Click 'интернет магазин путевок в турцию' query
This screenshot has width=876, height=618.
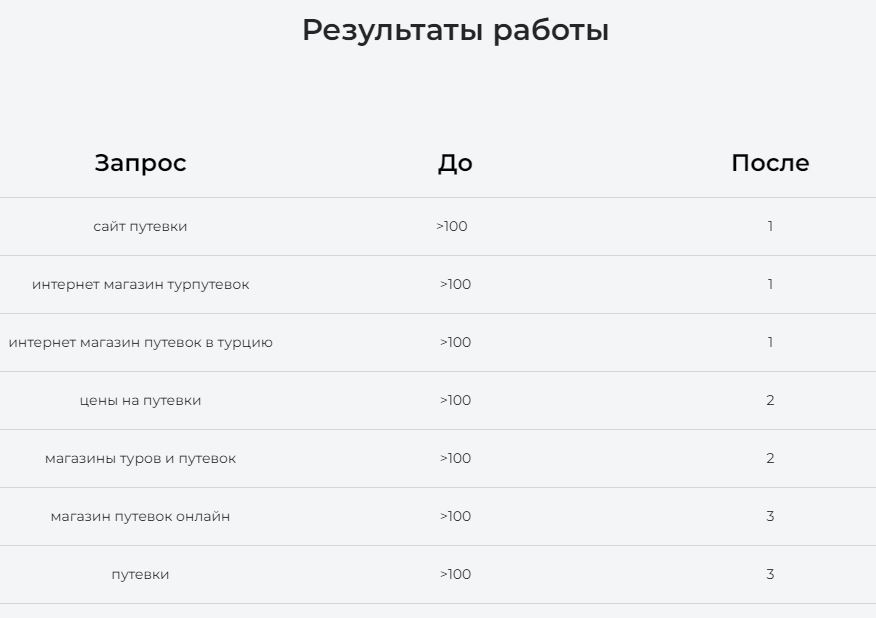(x=140, y=342)
